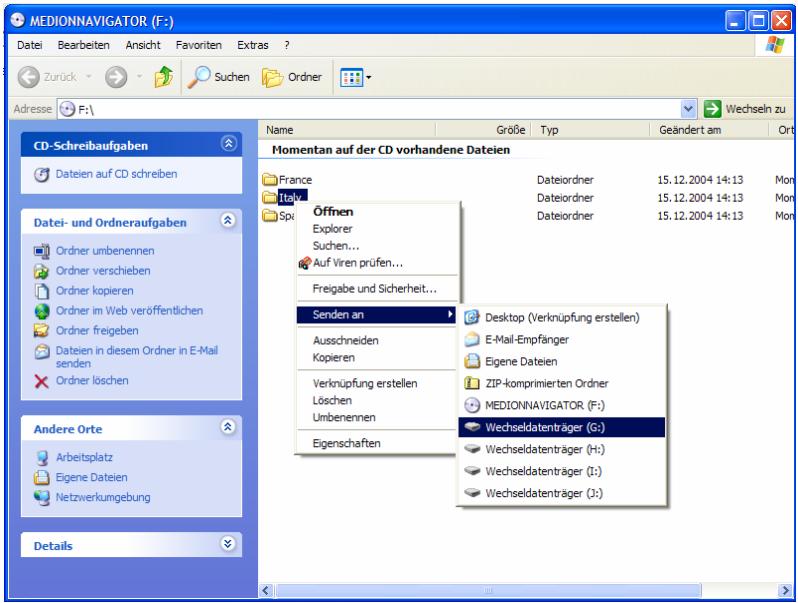The height and width of the screenshot is (603, 798).
Task: Send to ZIP-komprimierten Ordner icon
Action: point(472,383)
